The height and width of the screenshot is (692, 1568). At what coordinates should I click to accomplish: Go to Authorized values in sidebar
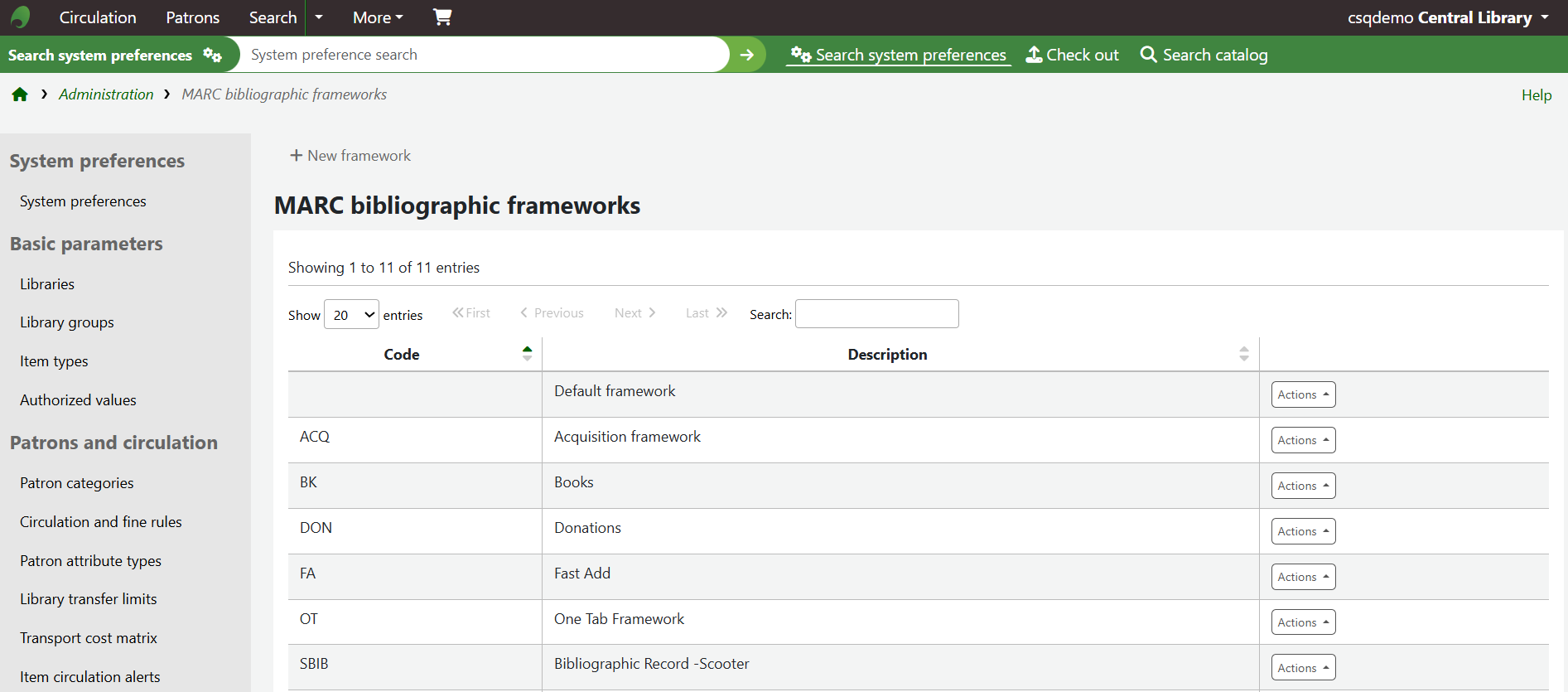[78, 400]
